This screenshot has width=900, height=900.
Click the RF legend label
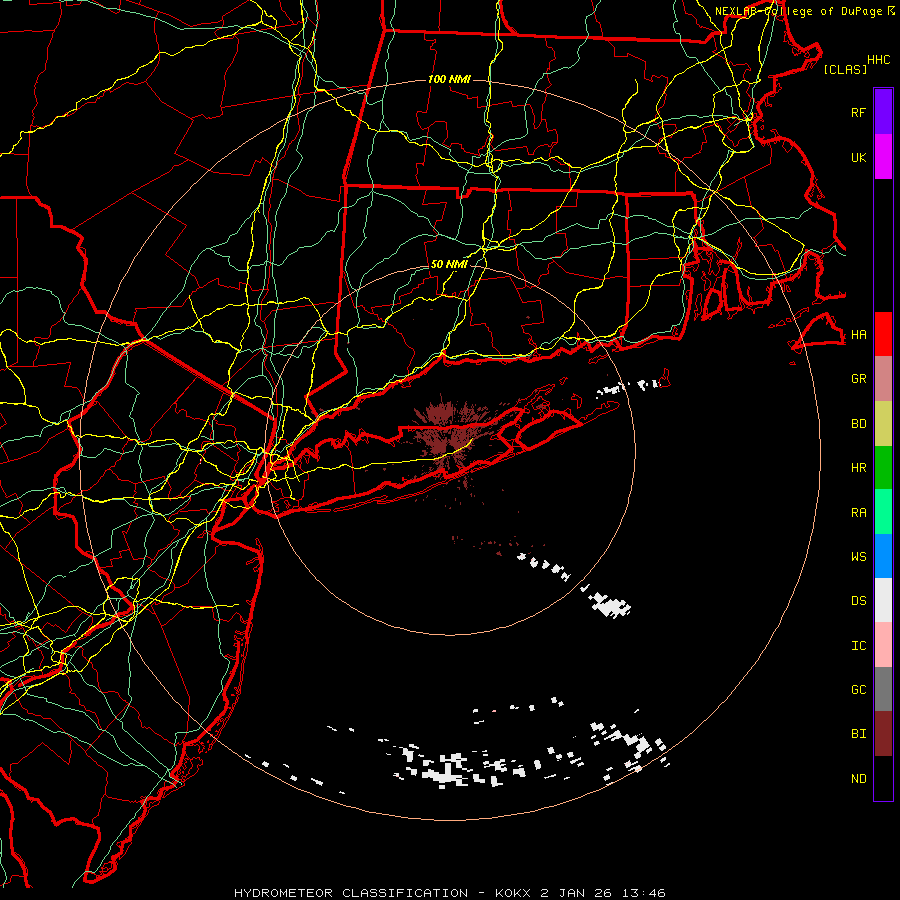pos(858,112)
